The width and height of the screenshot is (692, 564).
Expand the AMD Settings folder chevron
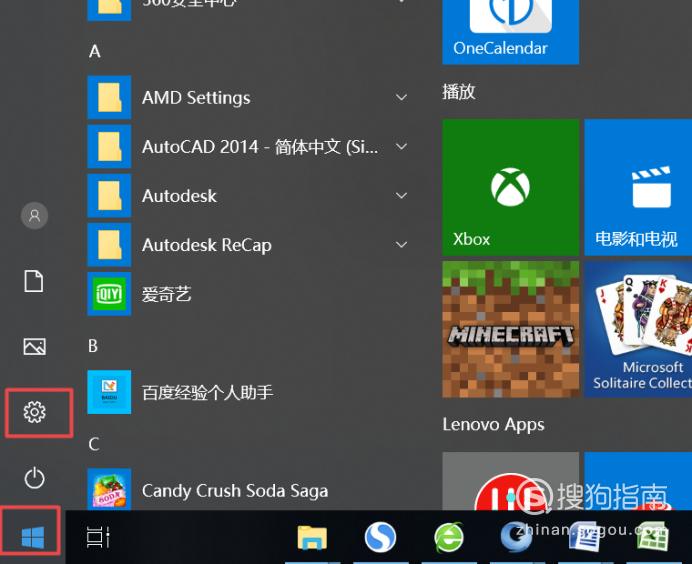401,97
